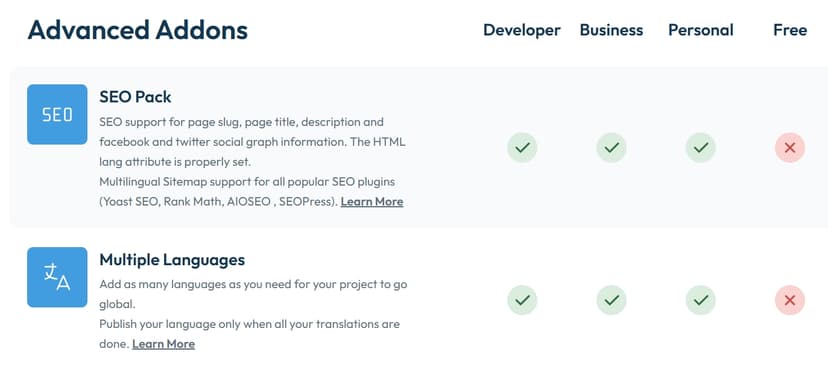
Task: Select the Business column header
Action: [611, 30]
